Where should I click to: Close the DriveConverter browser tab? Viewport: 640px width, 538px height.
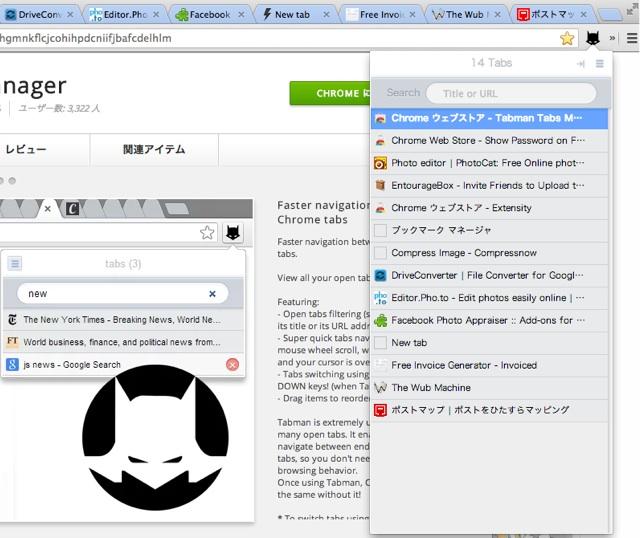click(x=70, y=15)
